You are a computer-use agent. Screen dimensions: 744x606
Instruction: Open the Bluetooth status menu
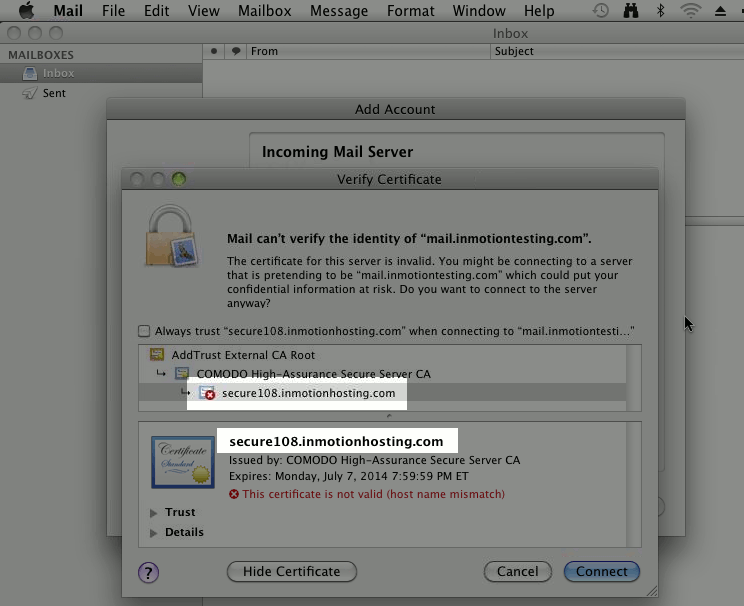(660, 10)
